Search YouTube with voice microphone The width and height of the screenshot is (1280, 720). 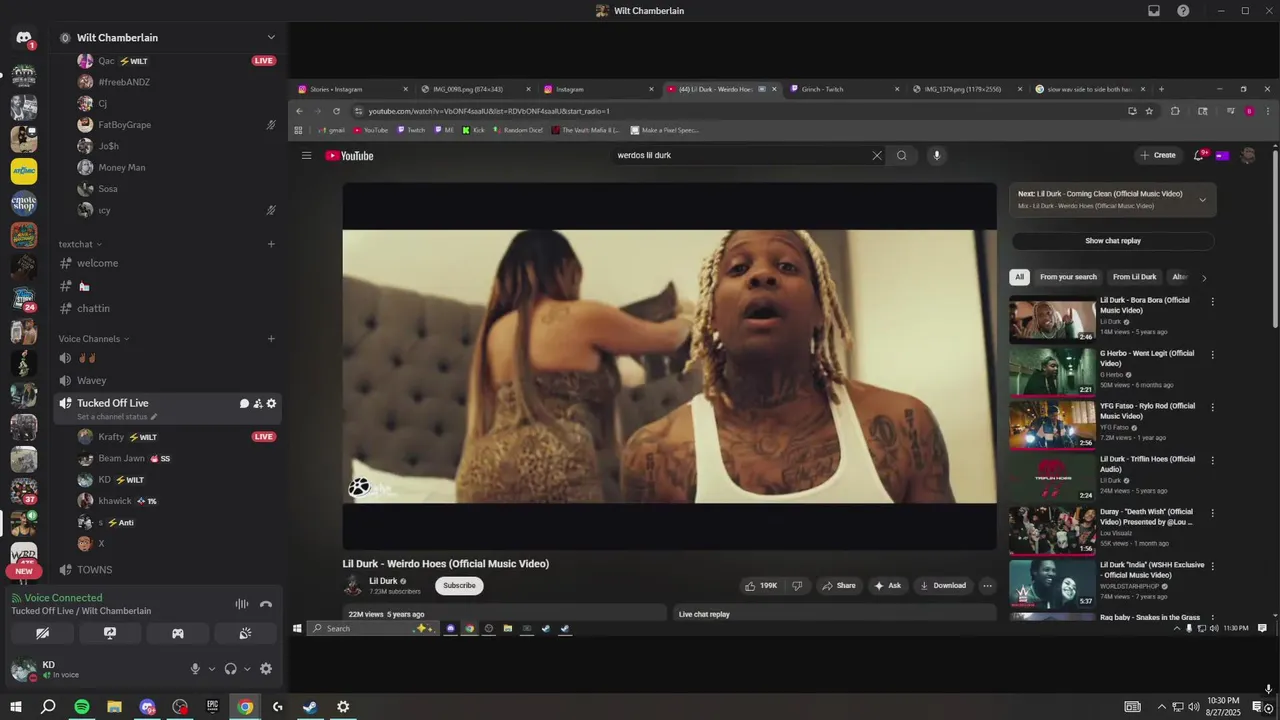[x=937, y=155]
